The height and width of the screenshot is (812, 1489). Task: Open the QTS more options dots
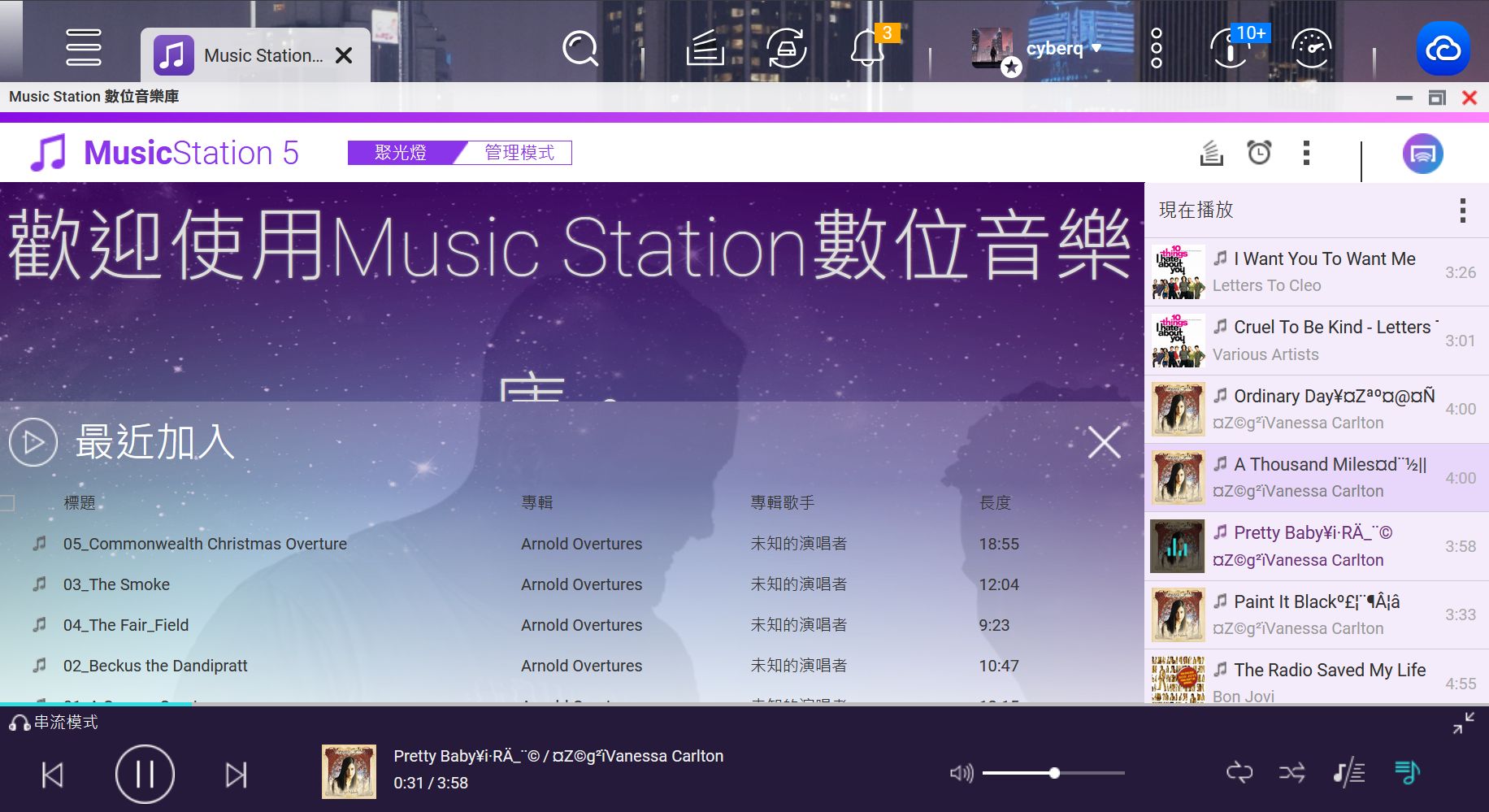[x=1156, y=49]
